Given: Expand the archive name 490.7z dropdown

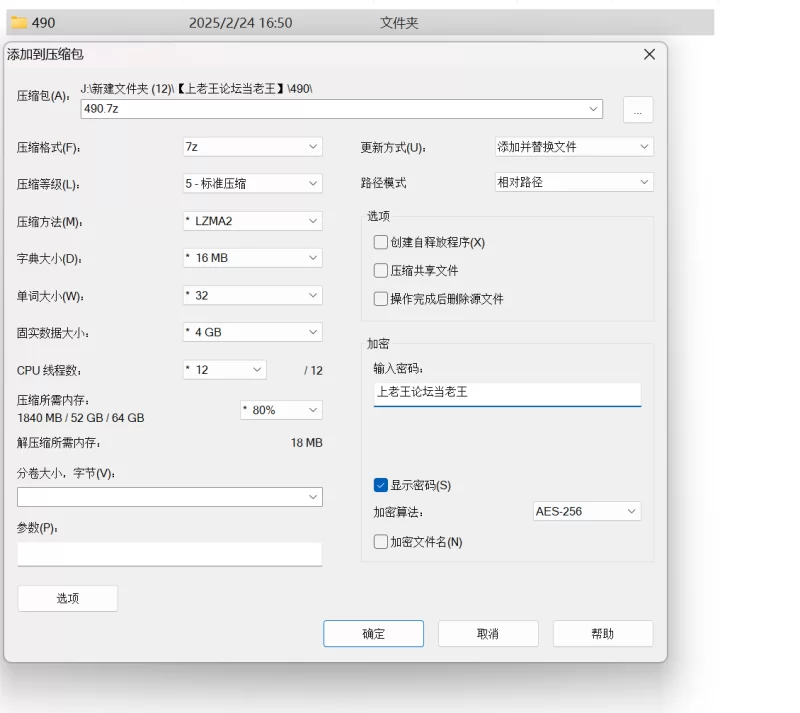Looking at the screenshot, I should 593,109.
